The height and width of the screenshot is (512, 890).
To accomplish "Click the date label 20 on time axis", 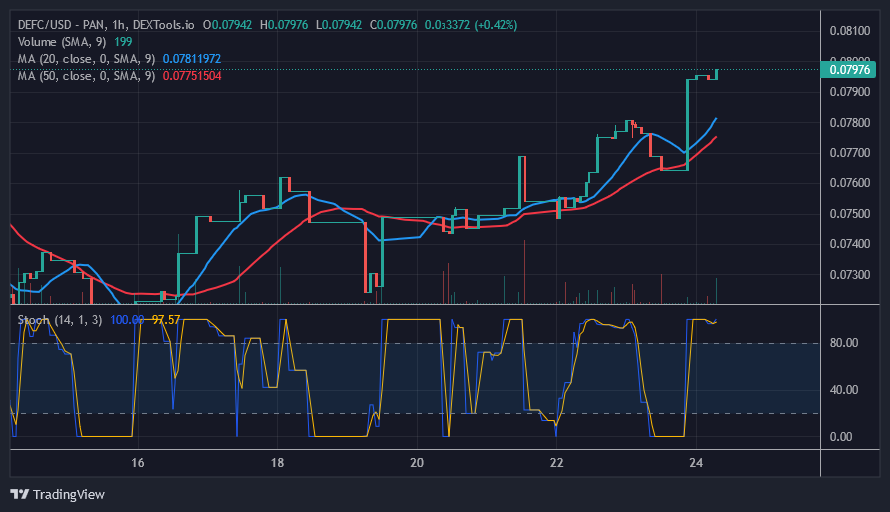I will tap(417, 463).
